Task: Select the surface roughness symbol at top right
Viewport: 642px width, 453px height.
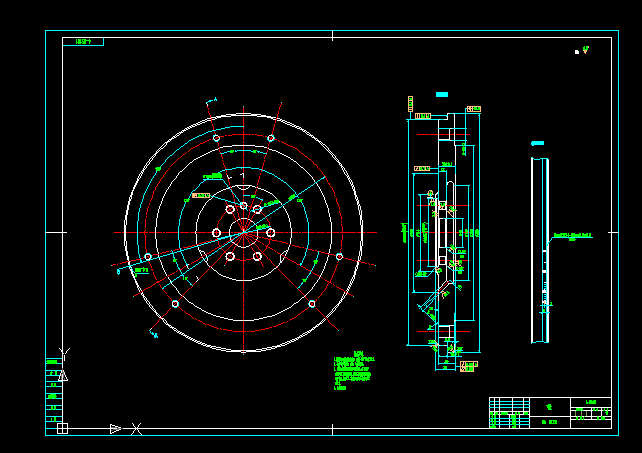Action: click(583, 50)
